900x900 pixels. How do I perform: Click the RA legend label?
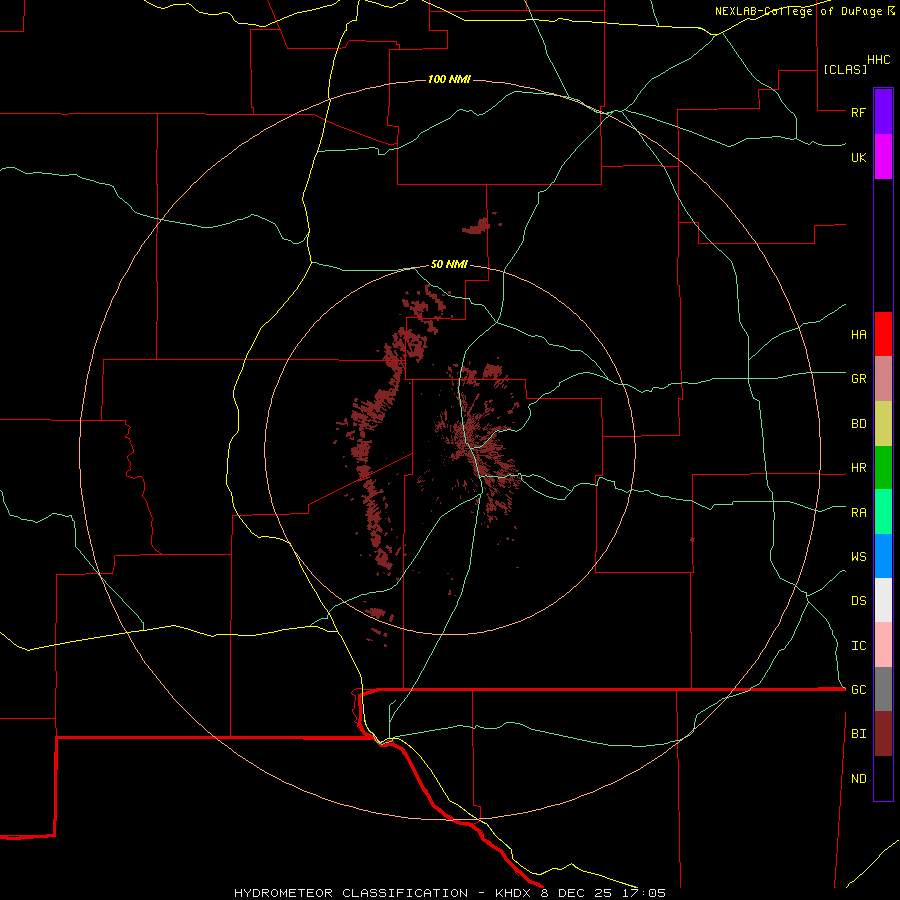[858, 513]
